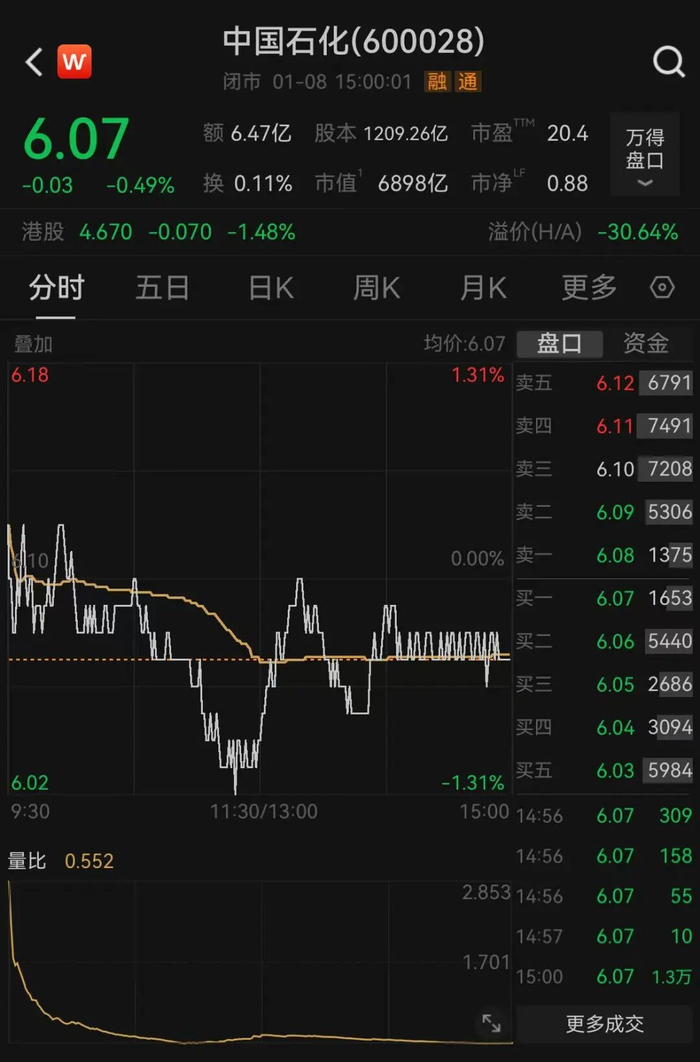
Task: Tap the large 6.07 current price
Action: (76, 140)
